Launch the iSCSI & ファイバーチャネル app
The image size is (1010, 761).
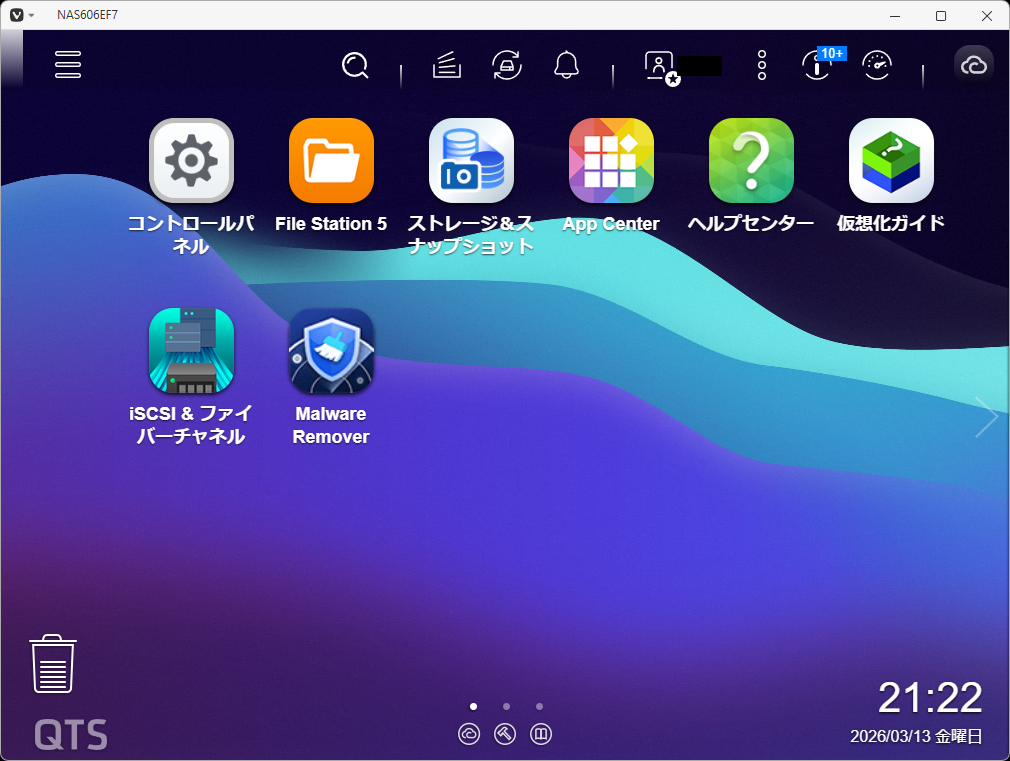191,351
